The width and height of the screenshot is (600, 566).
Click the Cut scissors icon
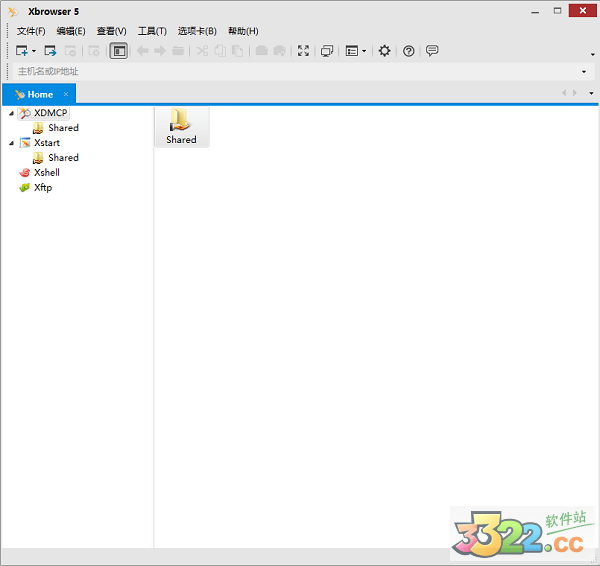tap(202, 51)
